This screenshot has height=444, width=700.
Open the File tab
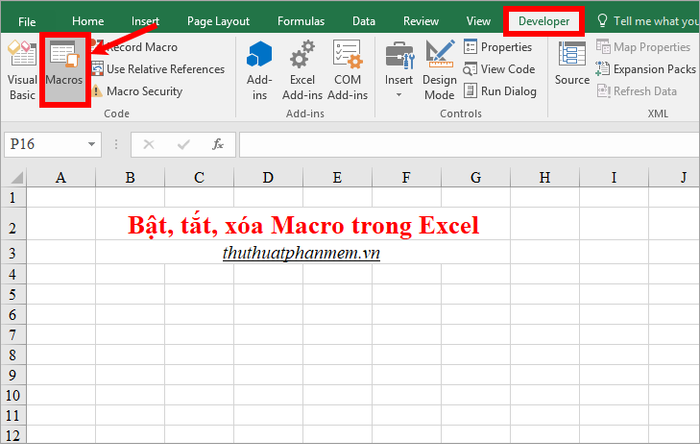coord(27,21)
